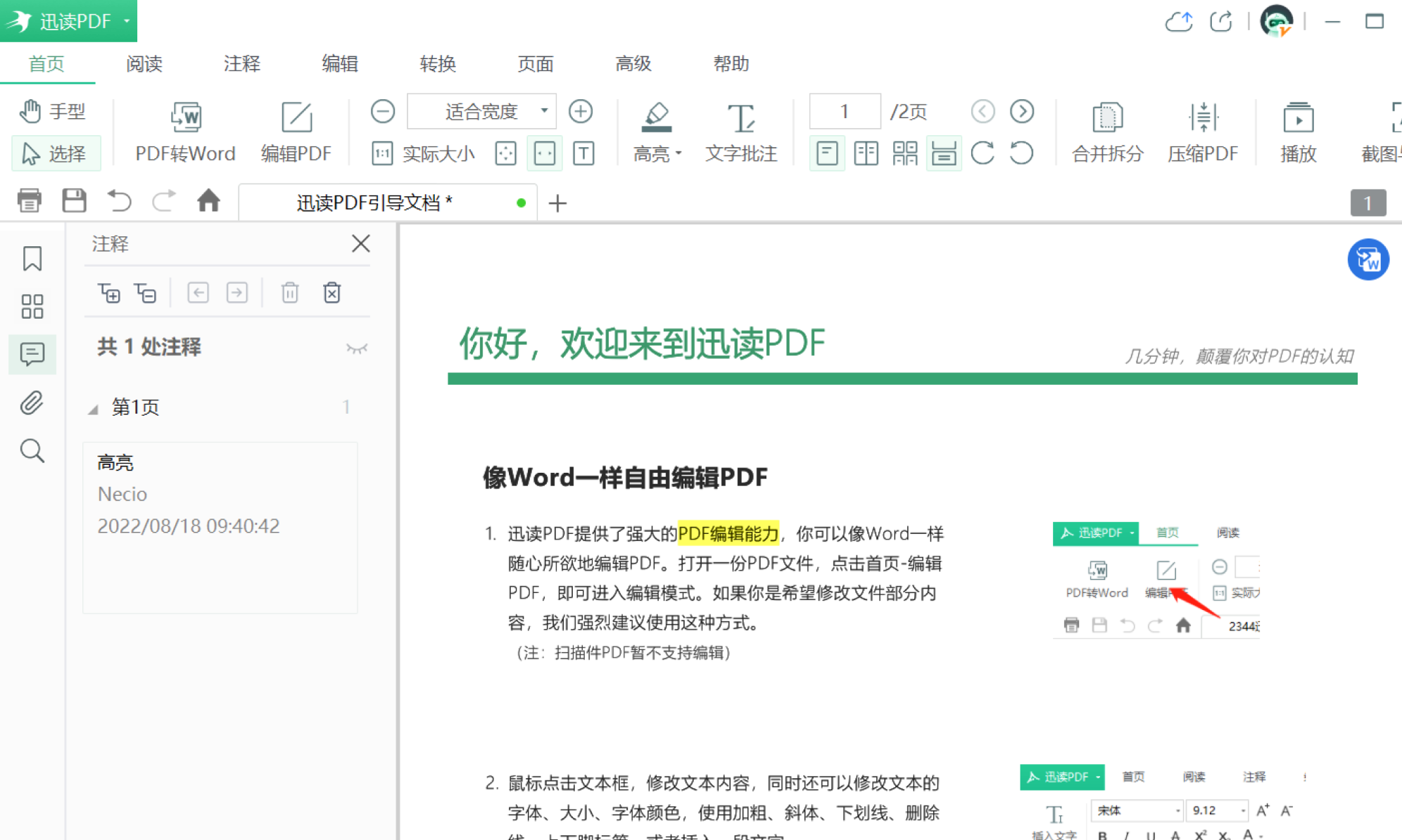Redo the last action
Image resolution: width=1402 pixels, height=840 pixels.
[x=164, y=201]
